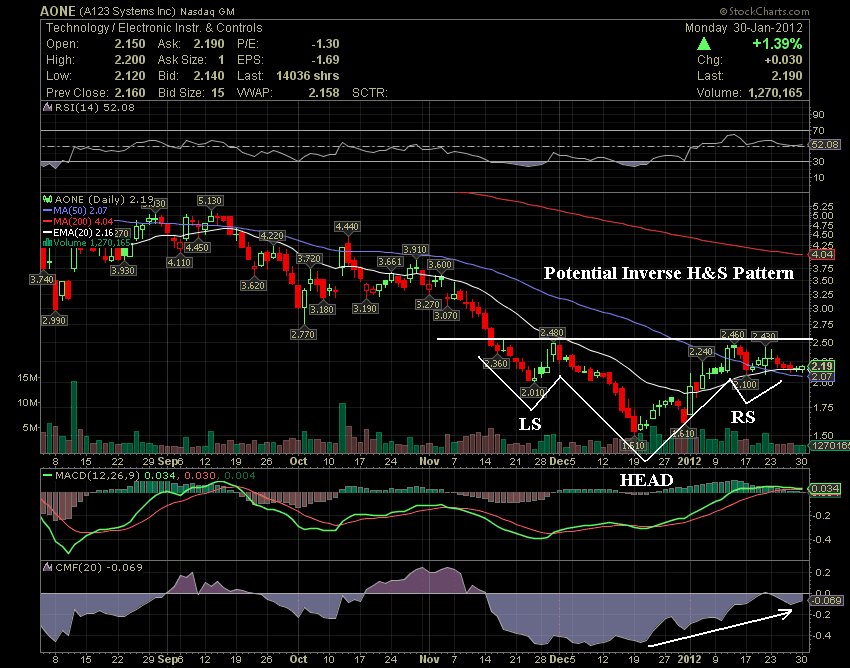Click the candlestick icon beside AONE (Daily)
Screen dimensions: 850x668
pos(48,200)
